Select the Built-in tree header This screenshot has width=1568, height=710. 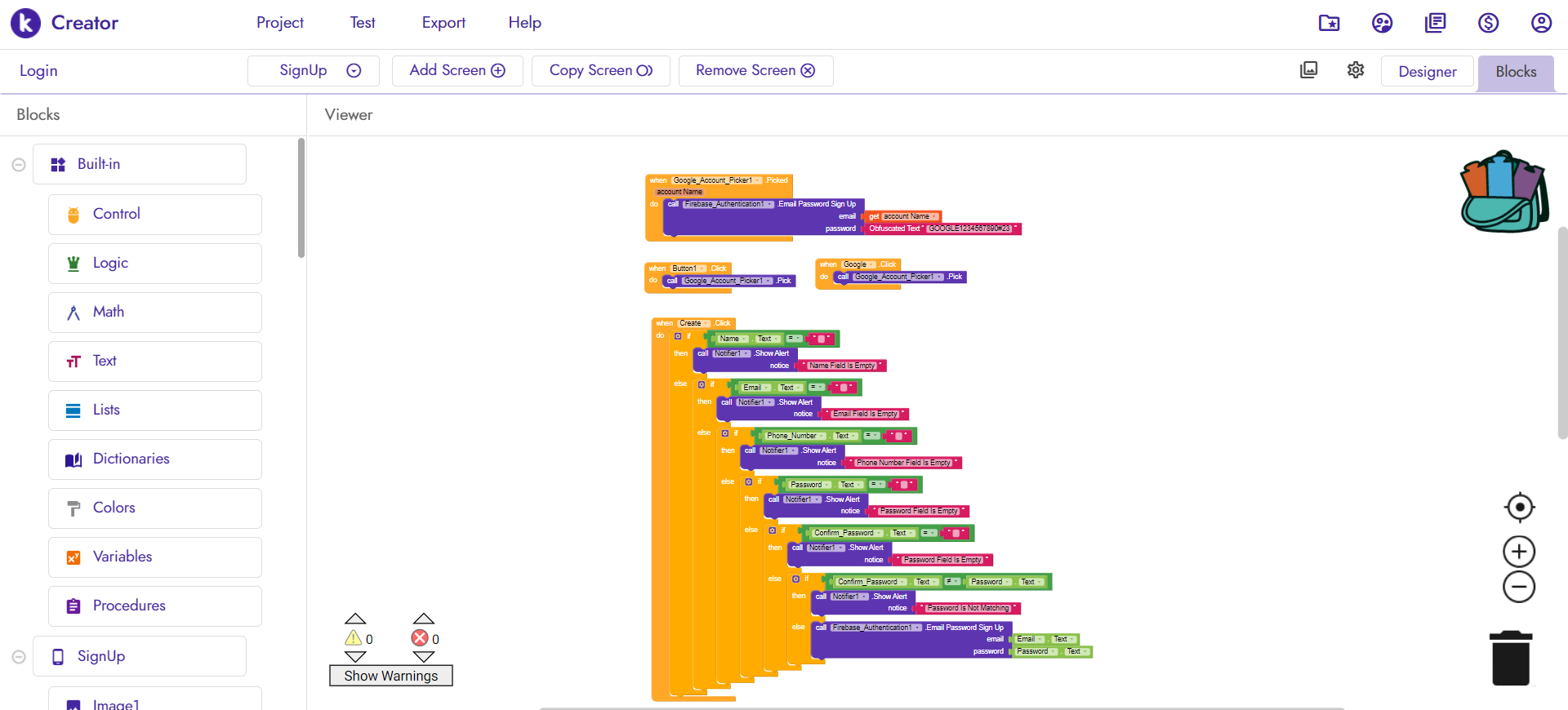coord(140,164)
